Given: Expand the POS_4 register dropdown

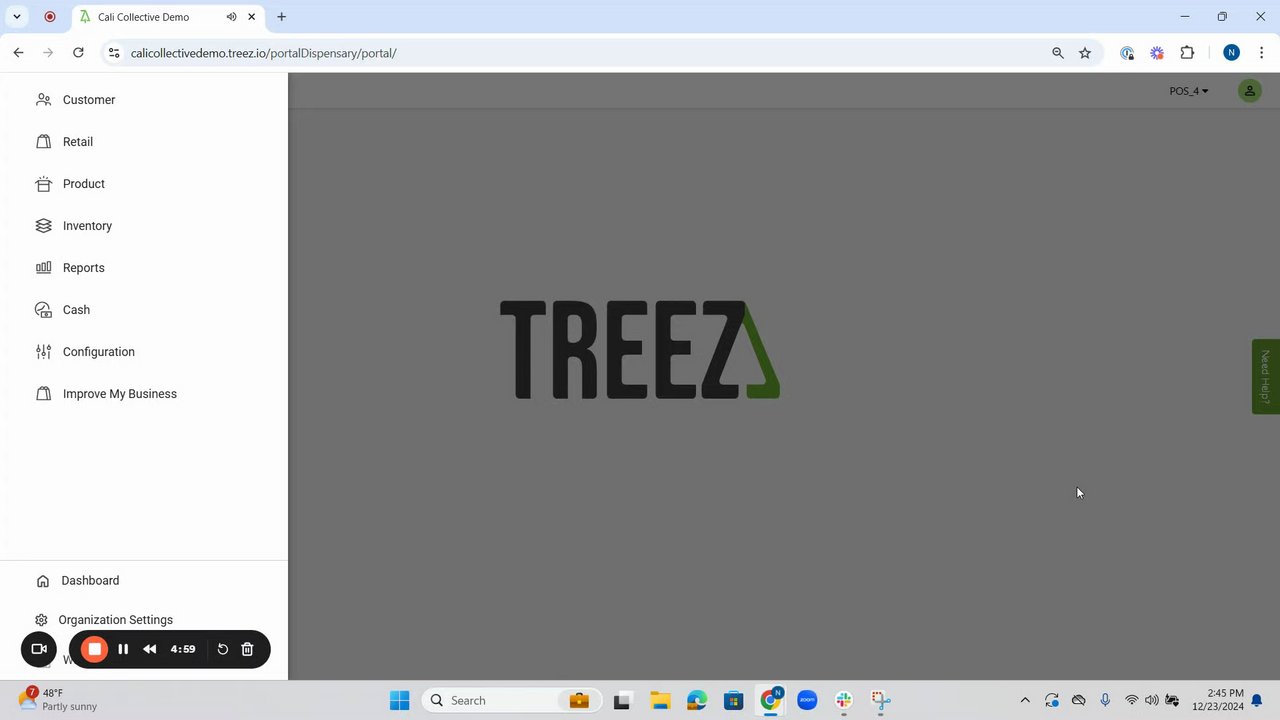Looking at the screenshot, I should click(1189, 91).
